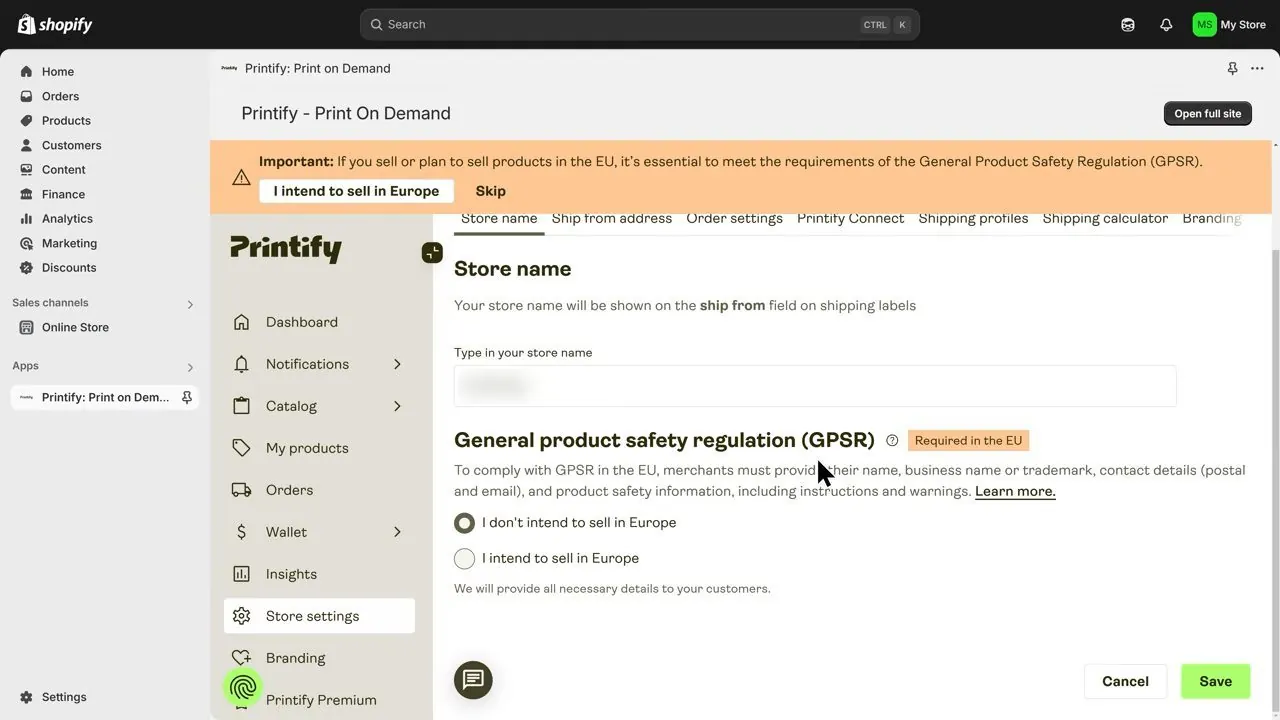Click the MS account avatar
The width and height of the screenshot is (1280, 720).
[x=1204, y=25]
